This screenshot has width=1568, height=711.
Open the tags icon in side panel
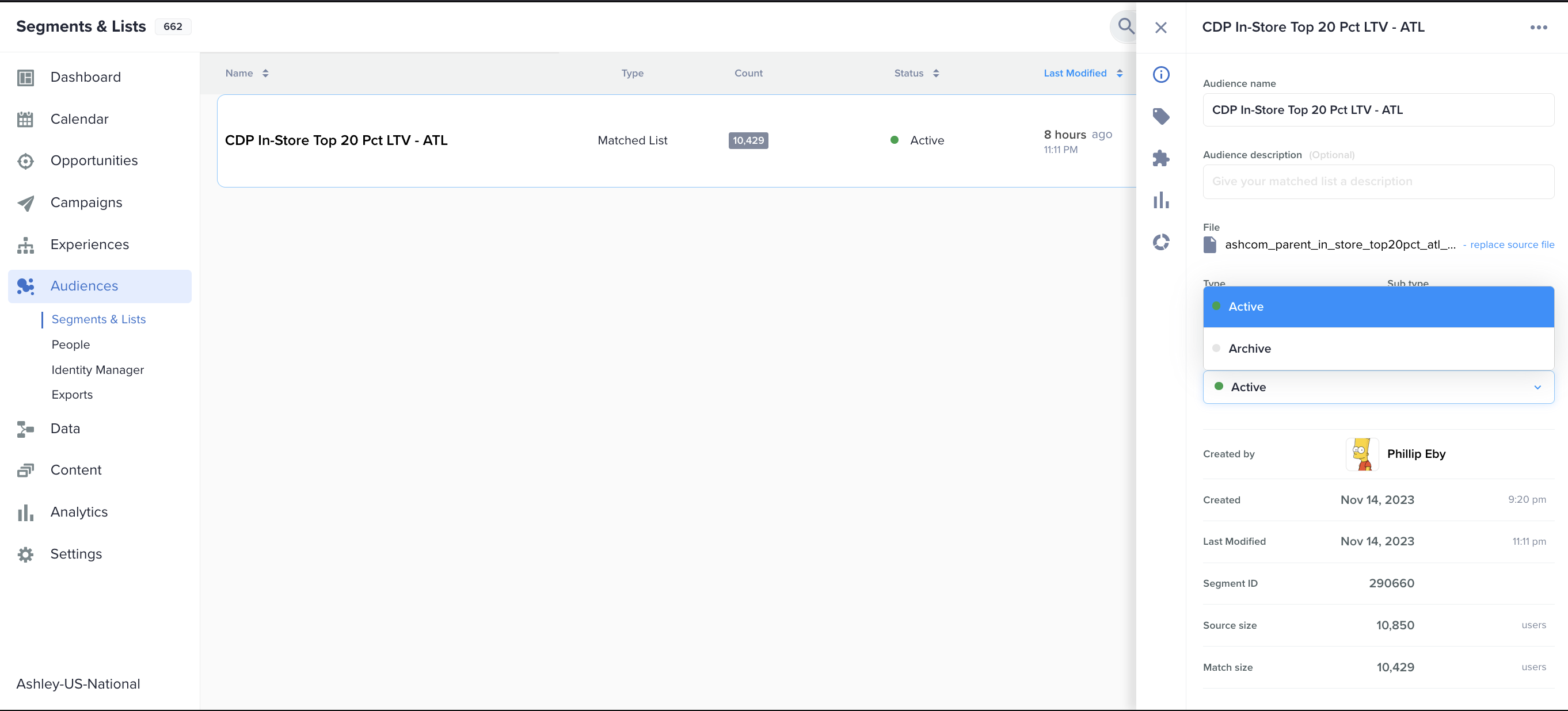pos(1161,116)
